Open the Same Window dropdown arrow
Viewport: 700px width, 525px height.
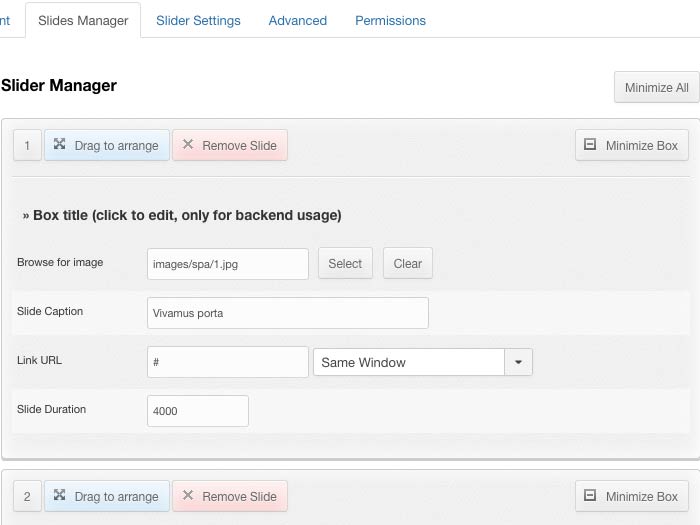tap(518, 362)
